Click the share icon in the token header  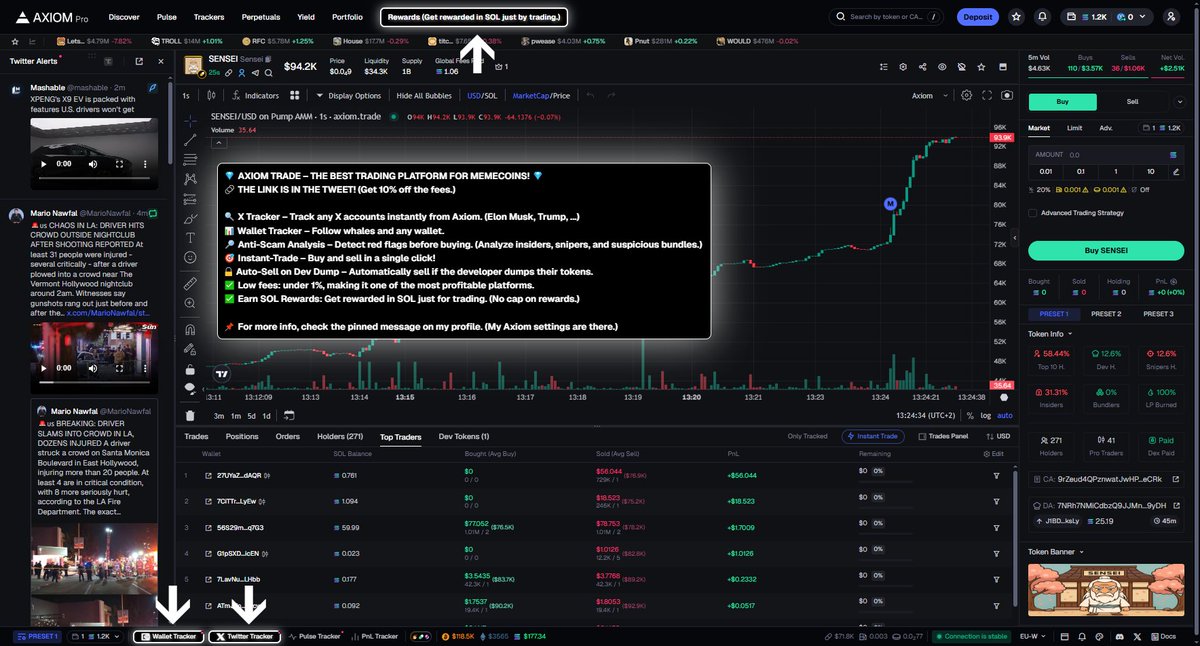point(922,67)
